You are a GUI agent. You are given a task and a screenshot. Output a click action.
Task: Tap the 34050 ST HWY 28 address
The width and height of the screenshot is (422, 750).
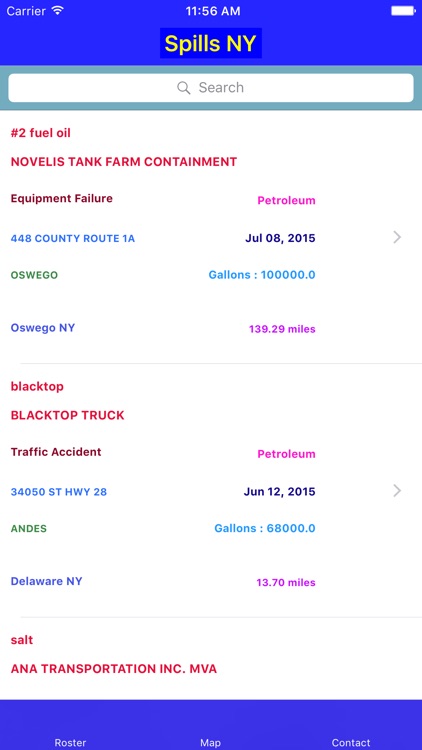click(59, 492)
